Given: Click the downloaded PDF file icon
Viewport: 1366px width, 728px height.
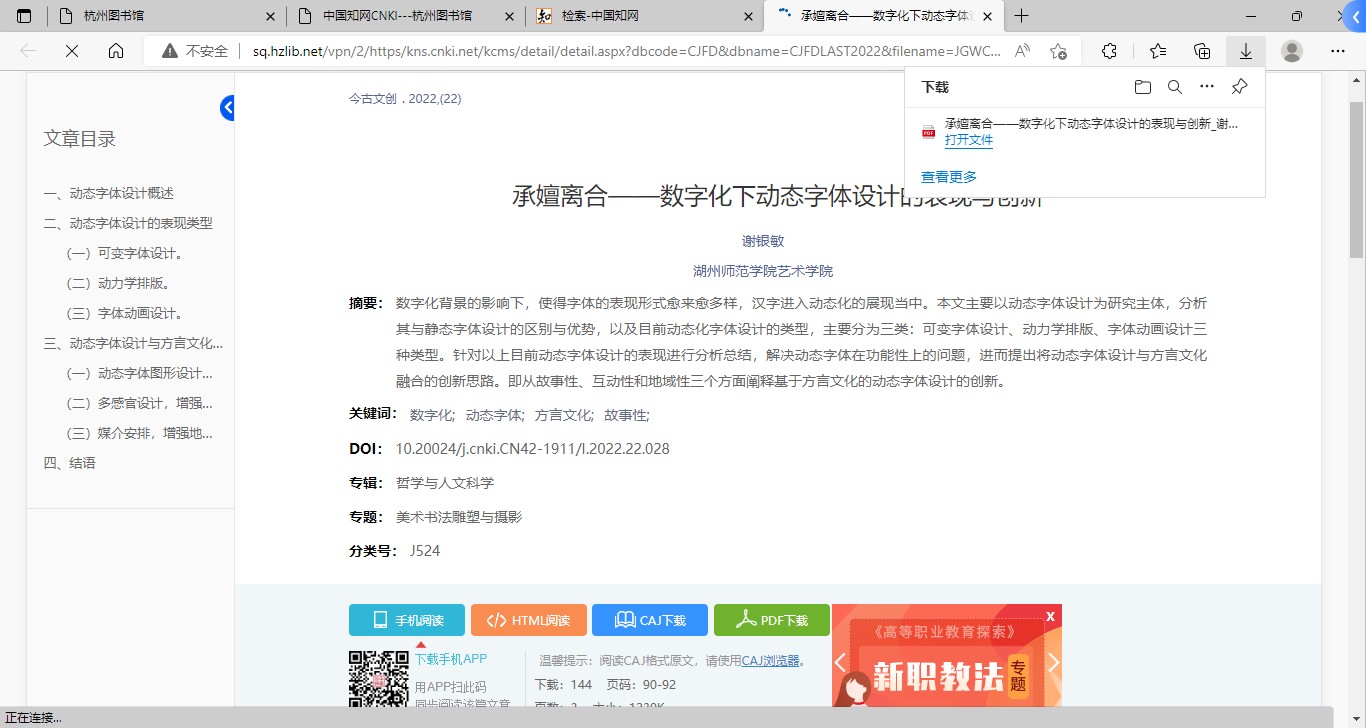Looking at the screenshot, I should (928, 132).
